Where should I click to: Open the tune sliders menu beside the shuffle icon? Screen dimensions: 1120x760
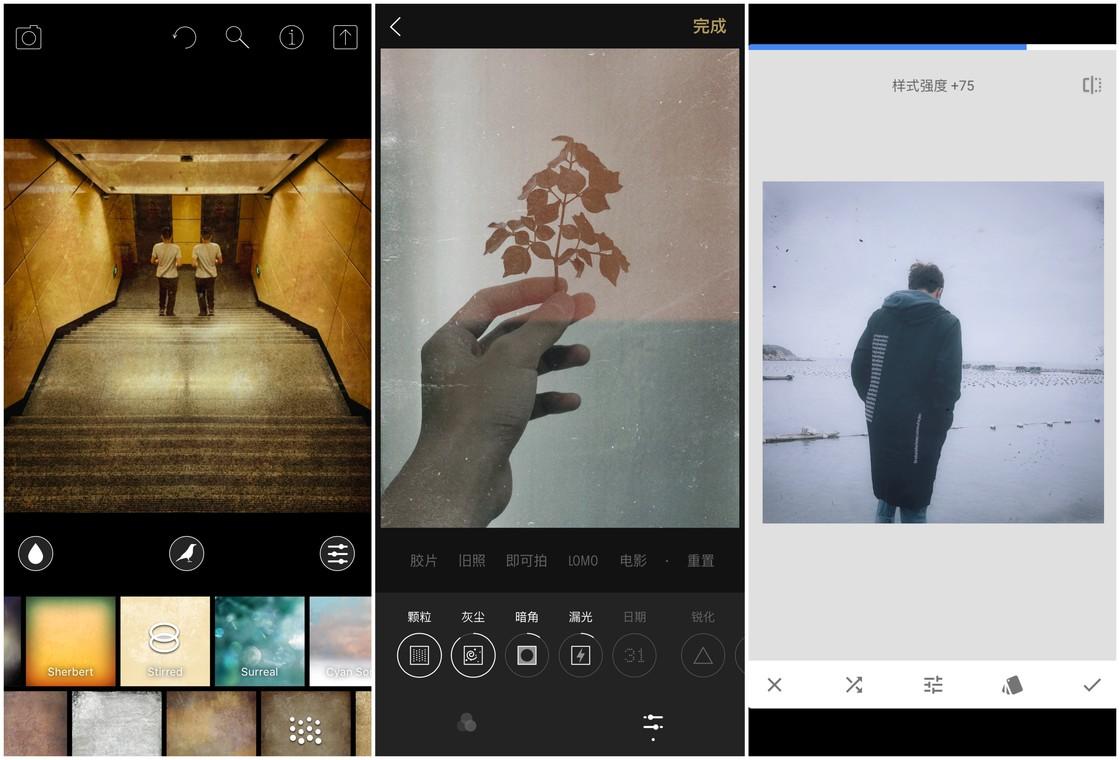point(933,685)
